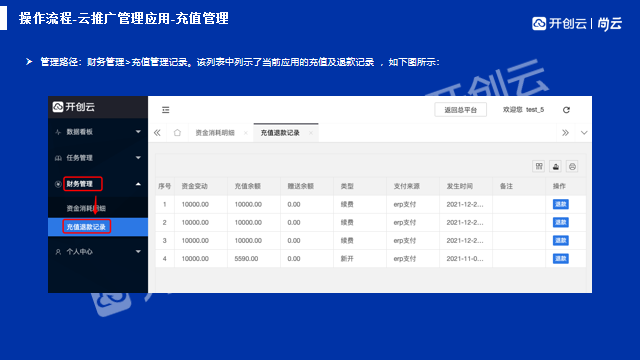
Task: Switch to the 资金消耗明细 tab
Action: (x=215, y=133)
